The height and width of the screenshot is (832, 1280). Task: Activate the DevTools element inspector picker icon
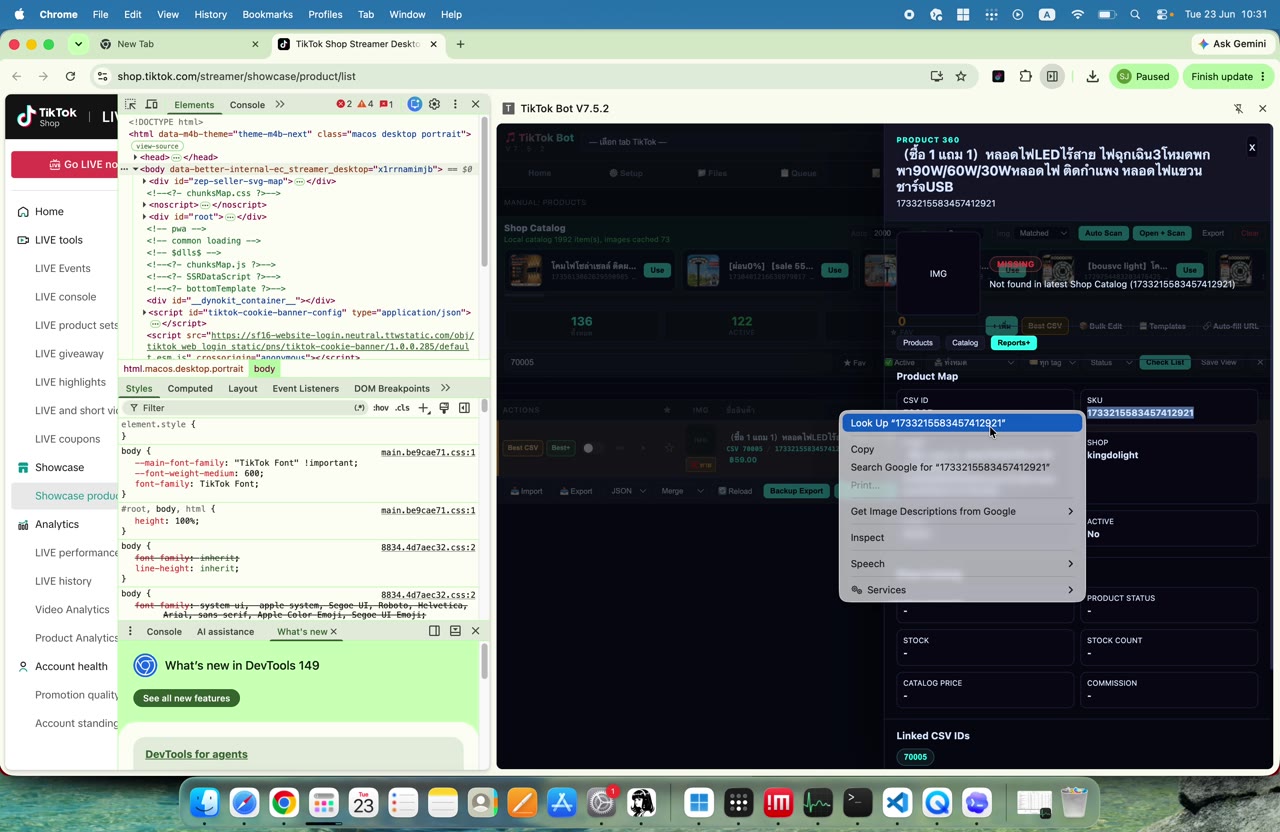point(130,104)
